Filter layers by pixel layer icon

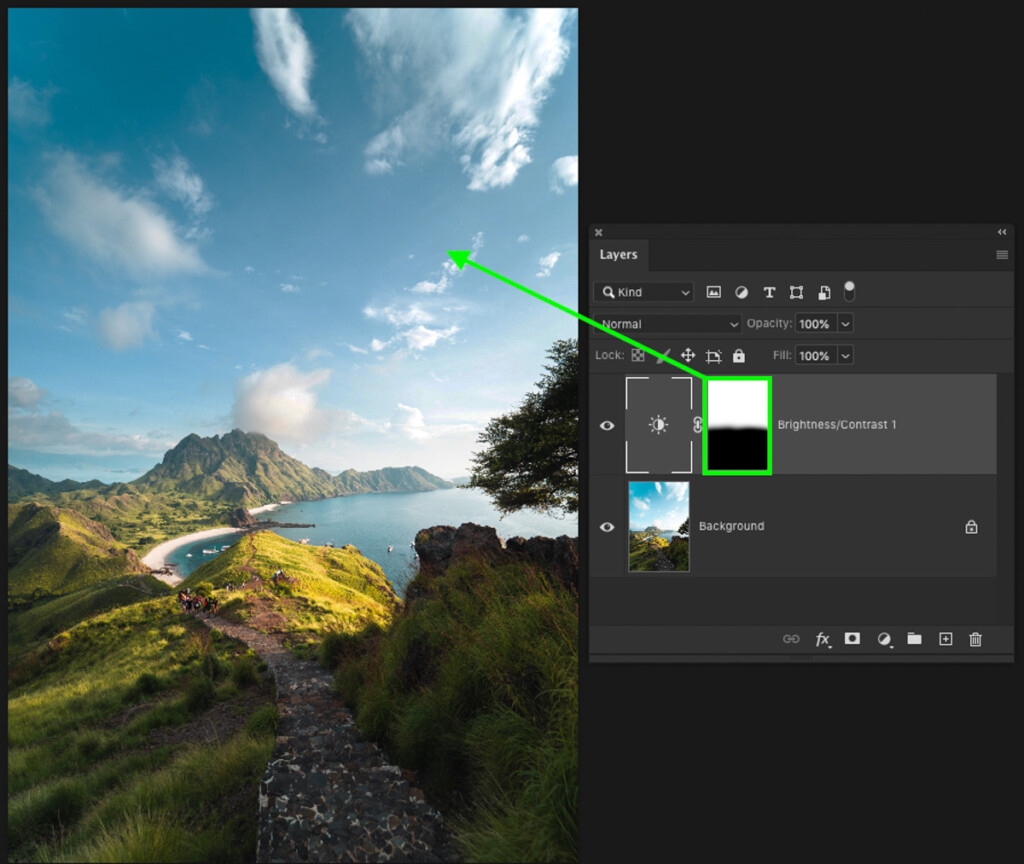[713, 292]
